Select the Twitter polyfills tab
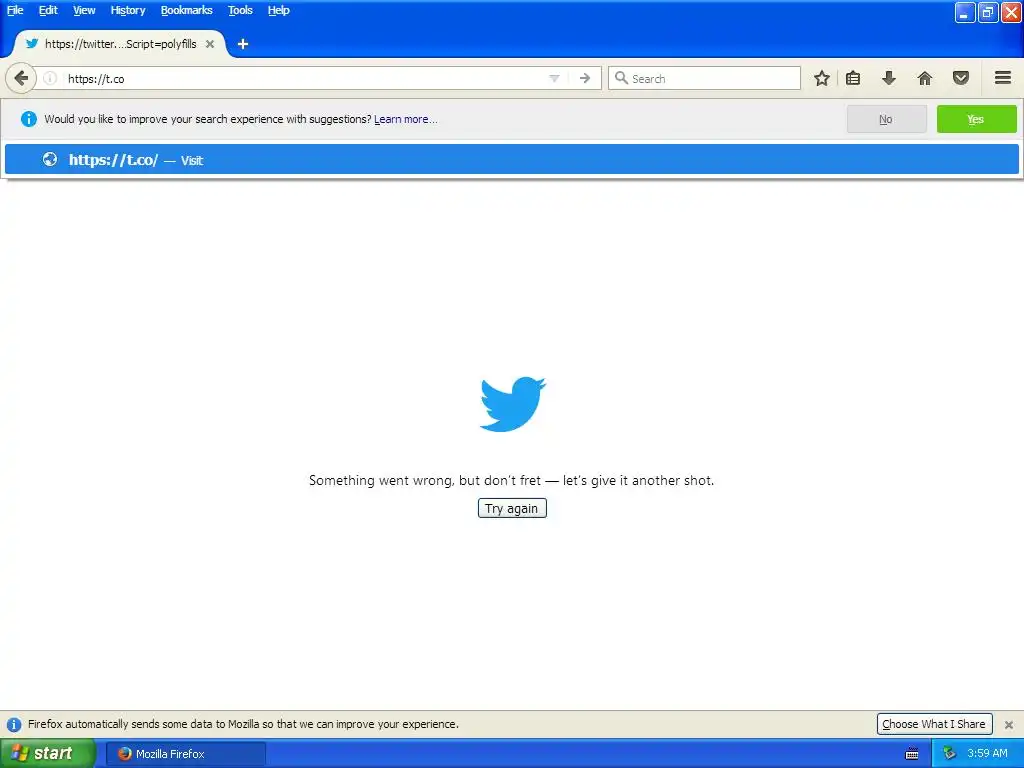The image size is (1024, 768). point(120,44)
